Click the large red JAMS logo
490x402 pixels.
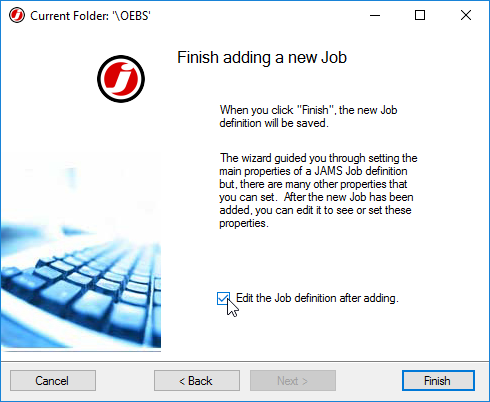121,79
